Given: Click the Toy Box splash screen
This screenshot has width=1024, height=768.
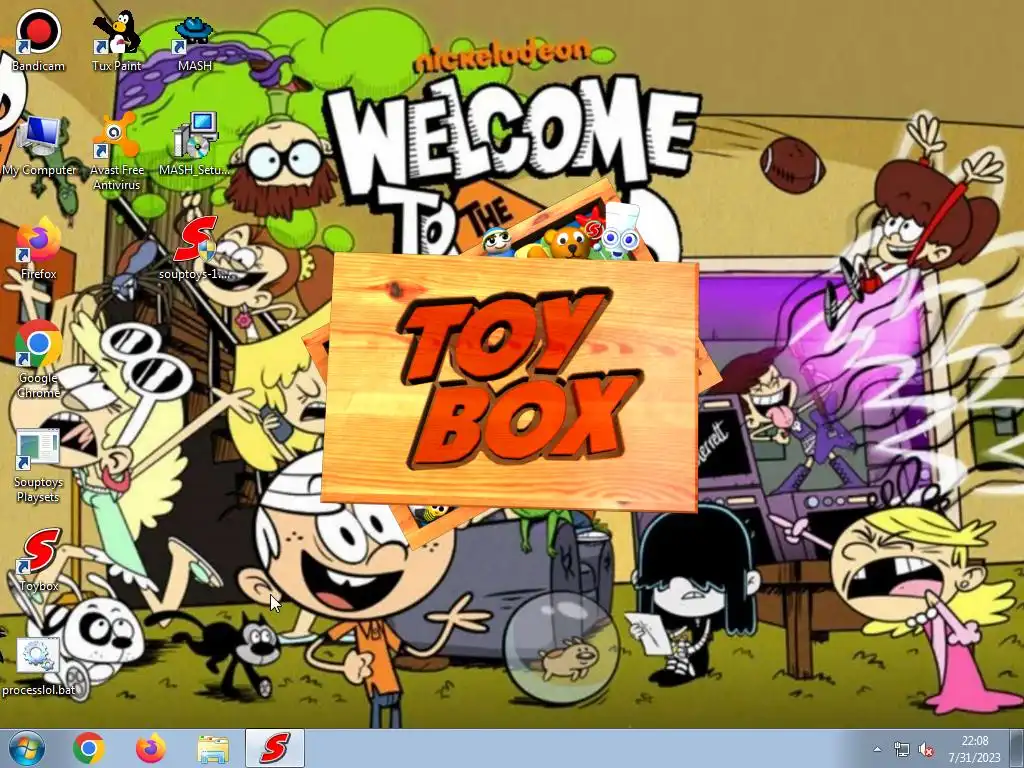Looking at the screenshot, I should click(511, 382).
